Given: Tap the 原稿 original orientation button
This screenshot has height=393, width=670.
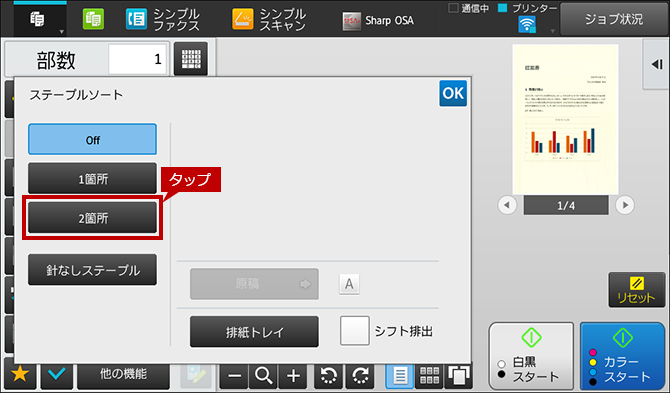Looking at the screenshot, I should 254,284.
